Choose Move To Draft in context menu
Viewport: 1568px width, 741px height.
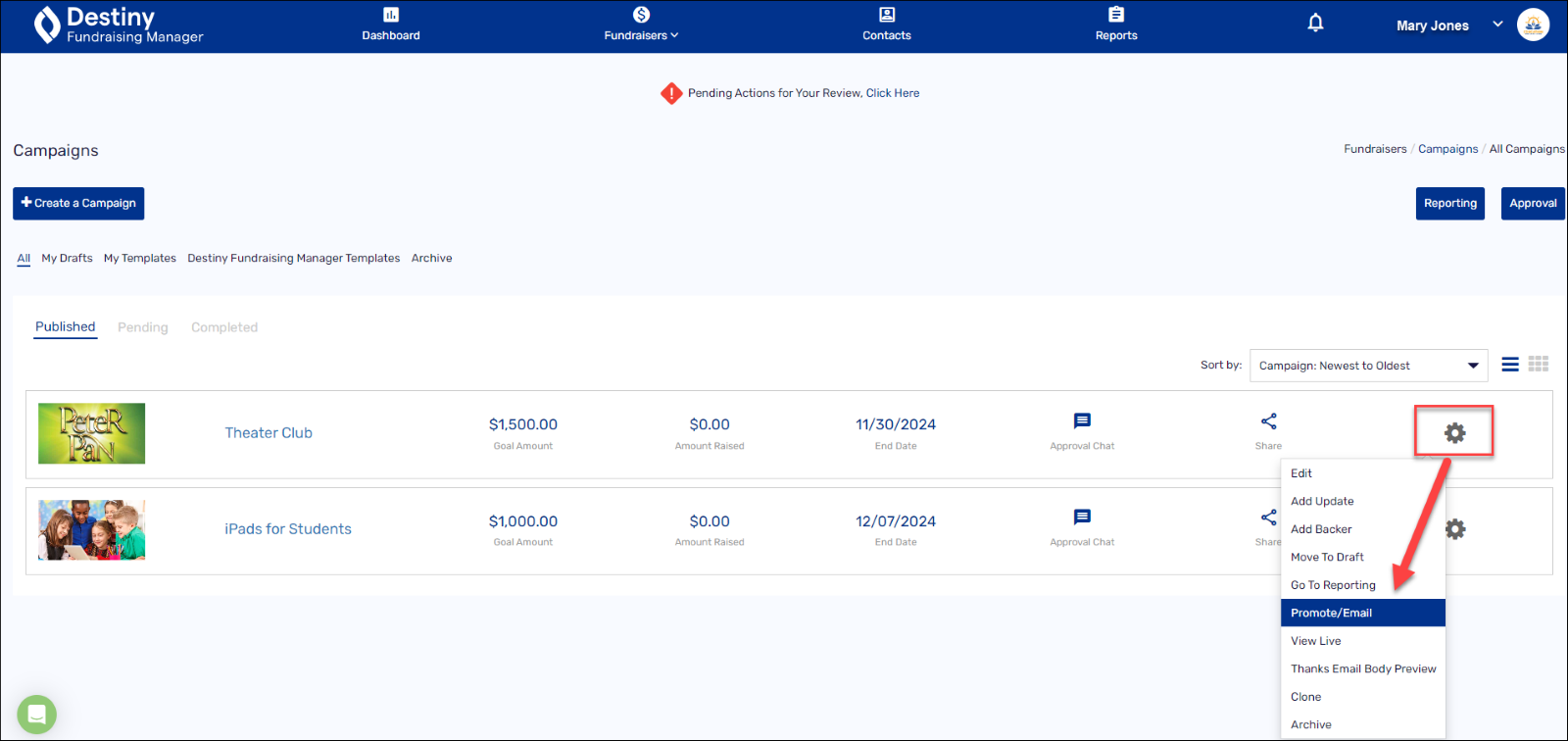point(1327,557)
